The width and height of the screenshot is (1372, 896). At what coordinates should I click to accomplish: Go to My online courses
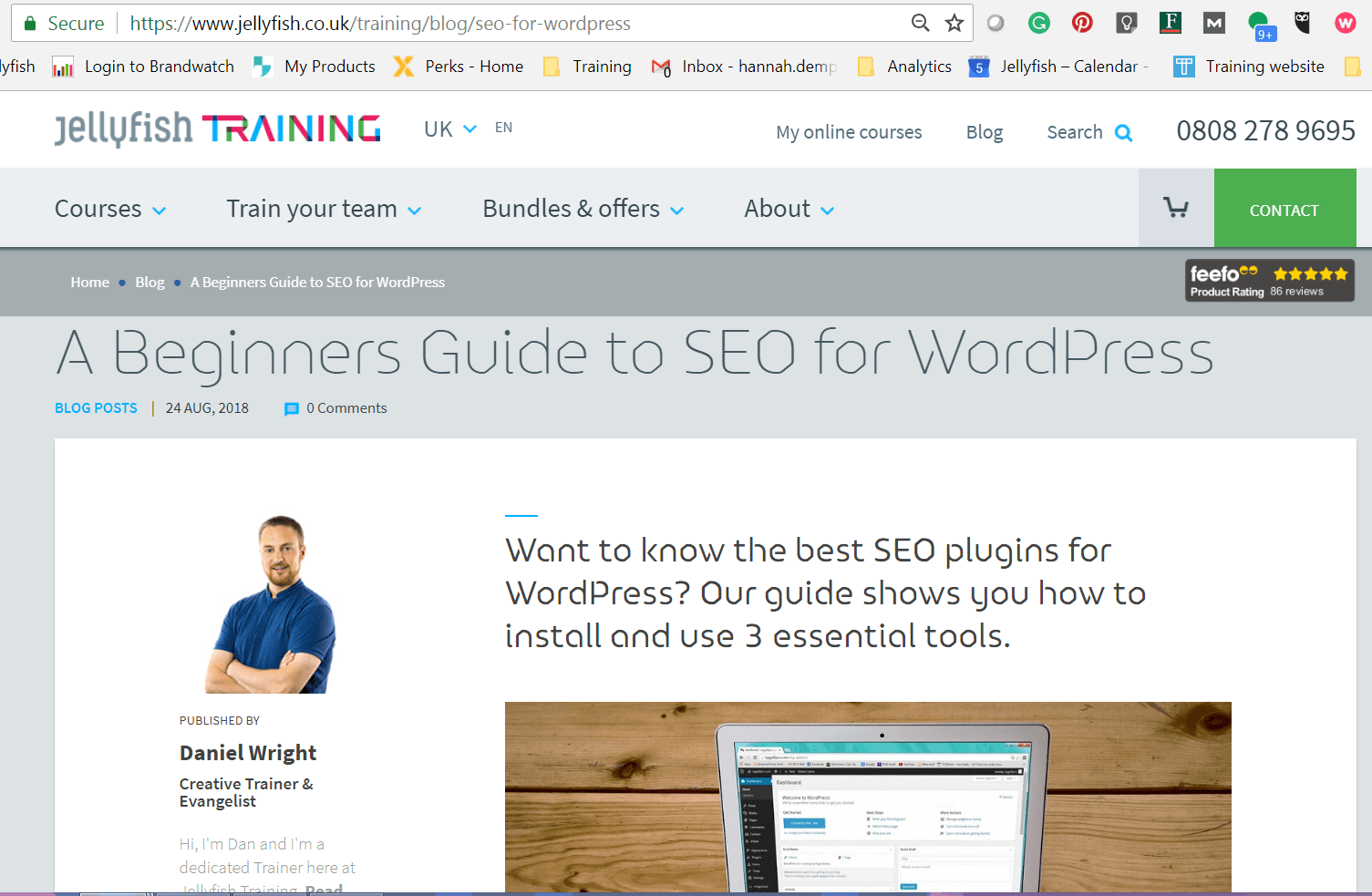point(849,133)
